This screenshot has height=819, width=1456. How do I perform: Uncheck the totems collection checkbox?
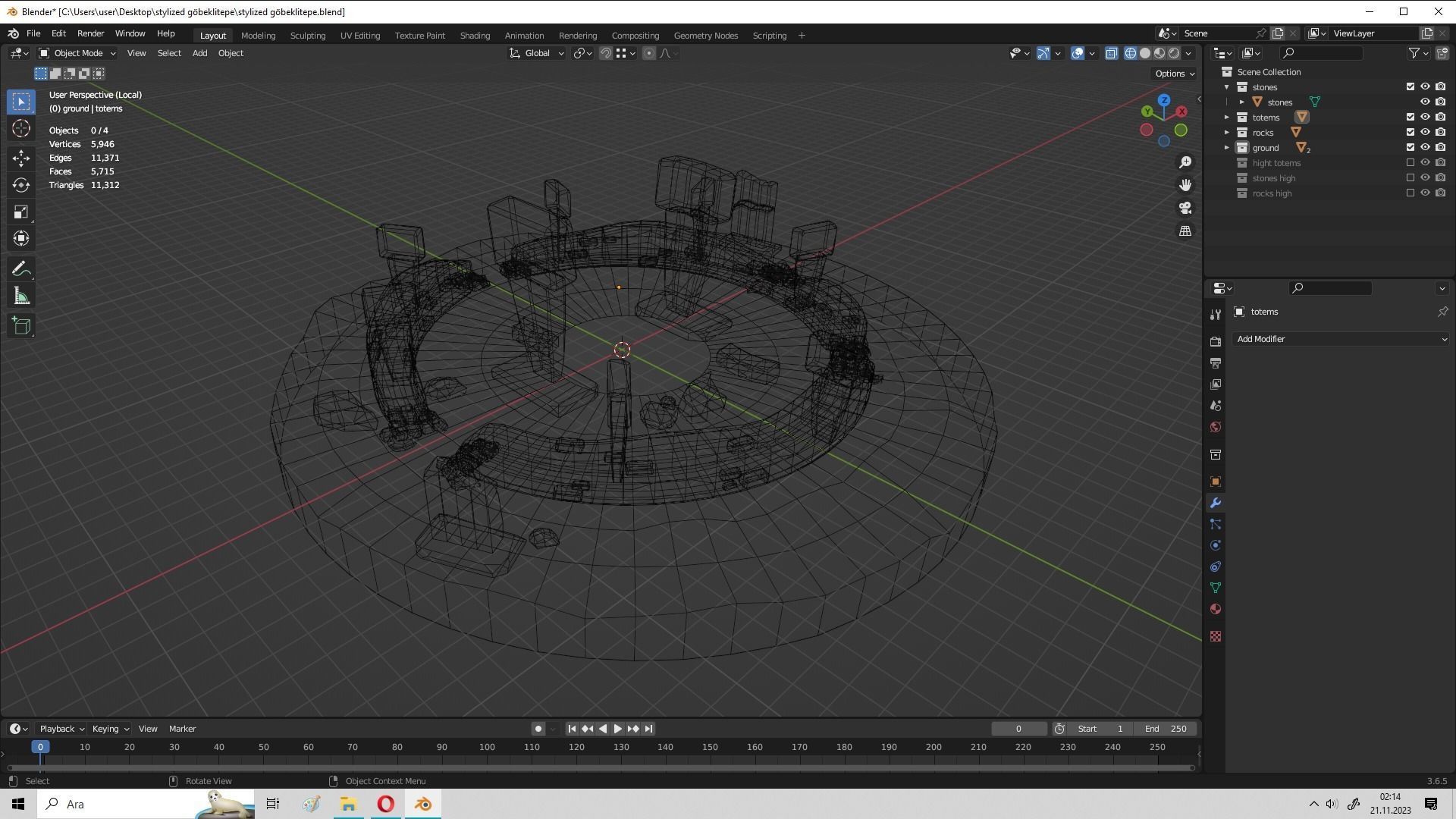pos(1410,117)
